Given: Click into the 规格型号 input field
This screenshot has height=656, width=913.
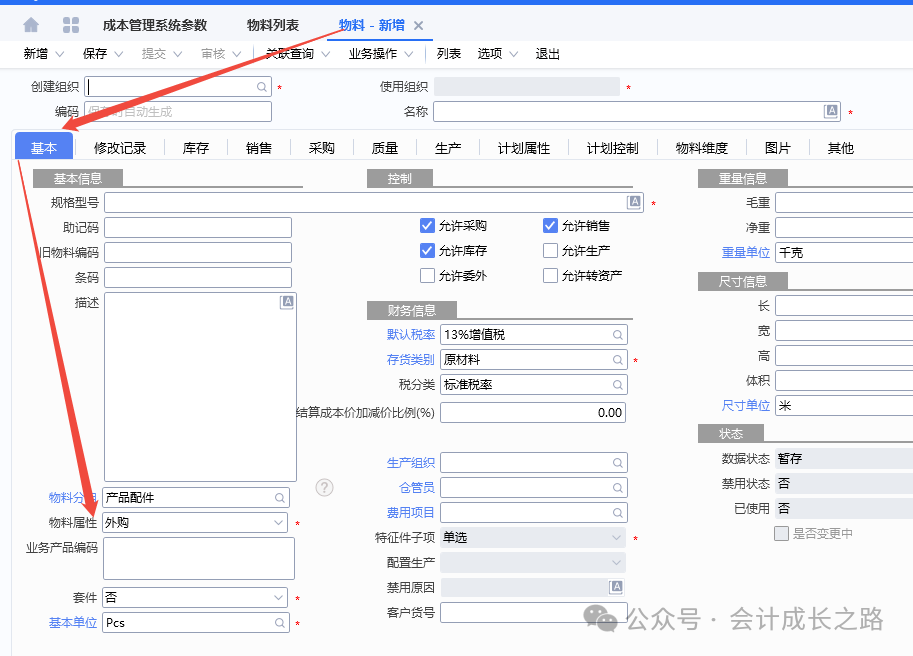Looking at the screenshot, I should 365,203.
